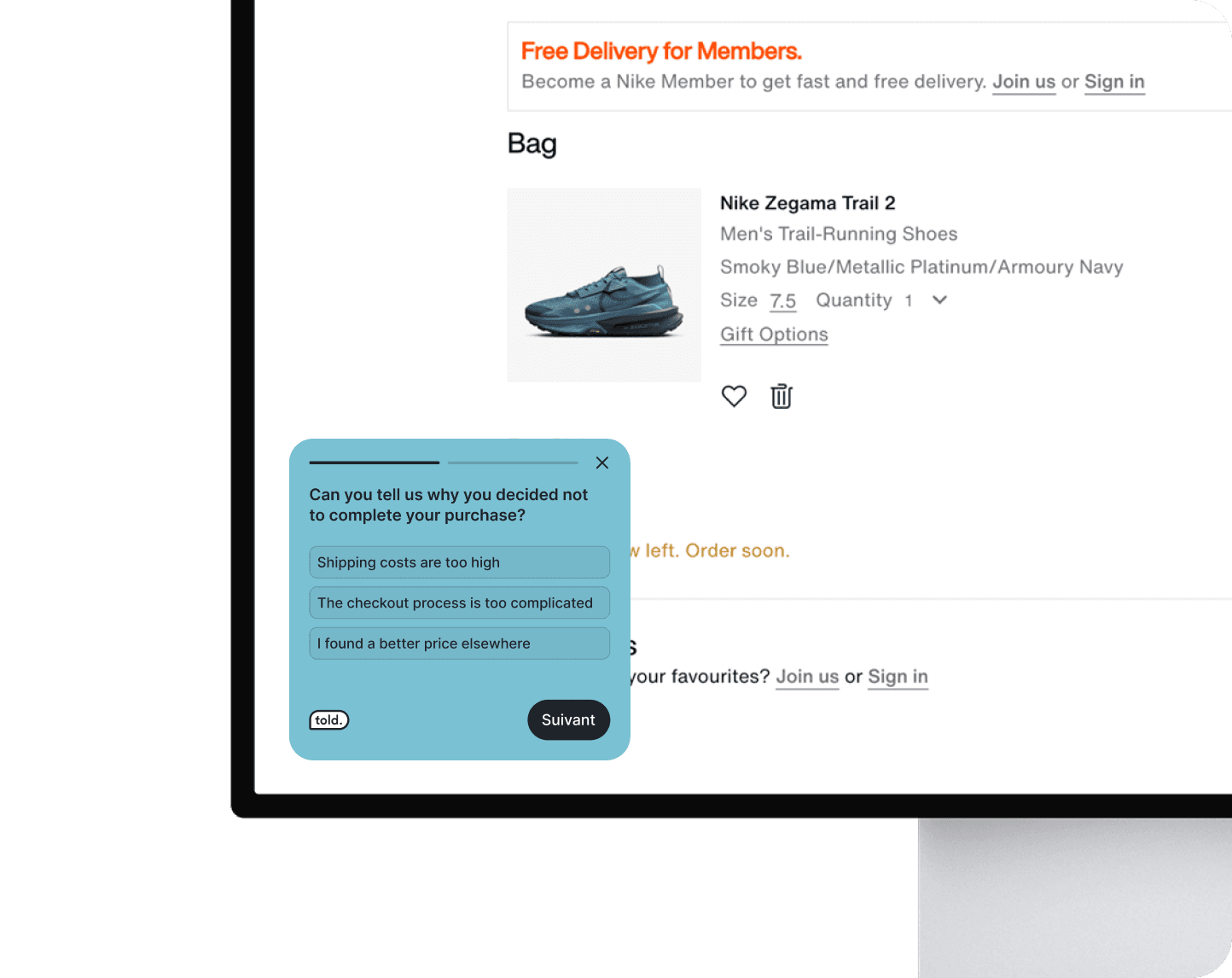Click the first survey progress bar segment

tap(375, 463)
